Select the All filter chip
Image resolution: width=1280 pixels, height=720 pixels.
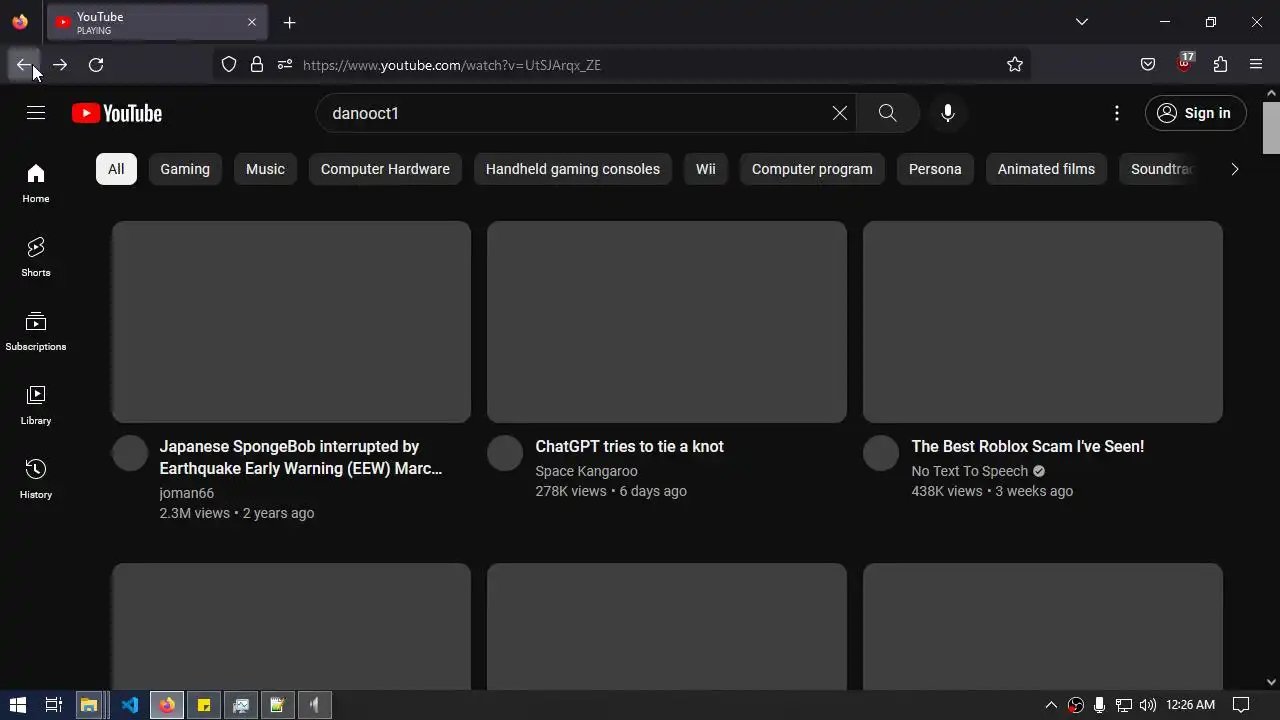tap(116, 169)
